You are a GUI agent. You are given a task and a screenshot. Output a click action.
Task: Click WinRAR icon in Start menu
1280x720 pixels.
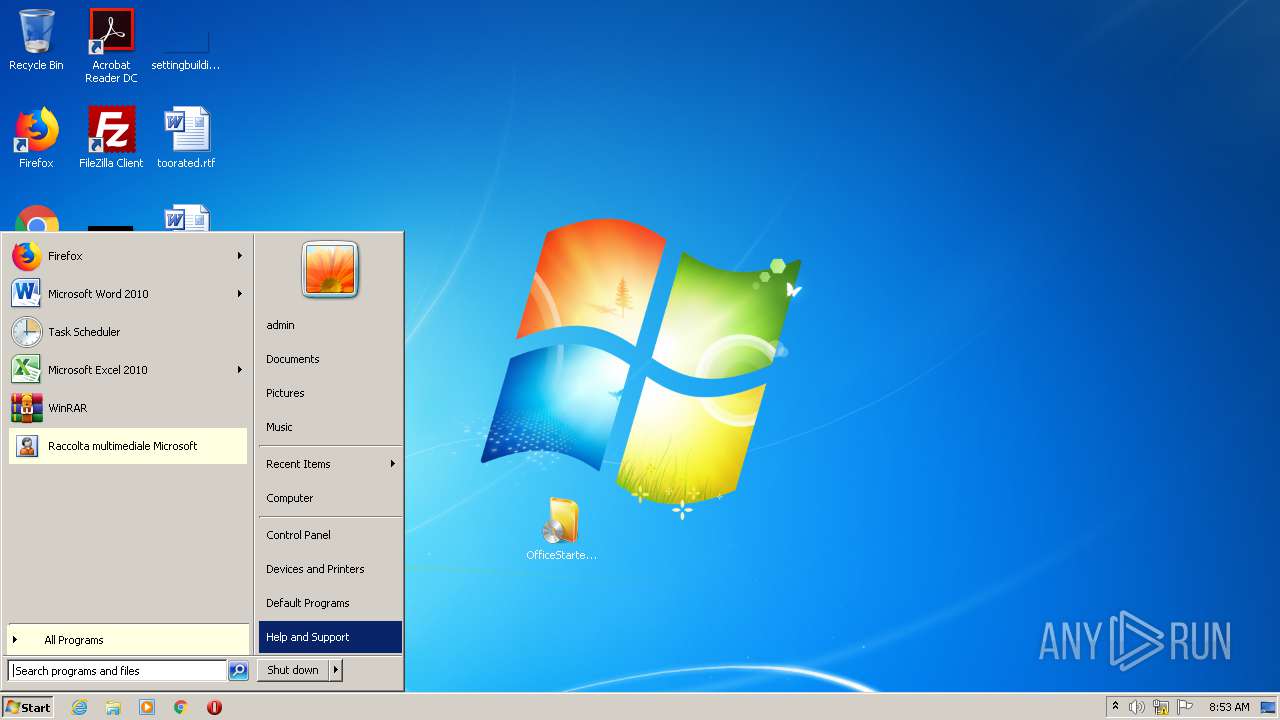click(x=27, y=408)
